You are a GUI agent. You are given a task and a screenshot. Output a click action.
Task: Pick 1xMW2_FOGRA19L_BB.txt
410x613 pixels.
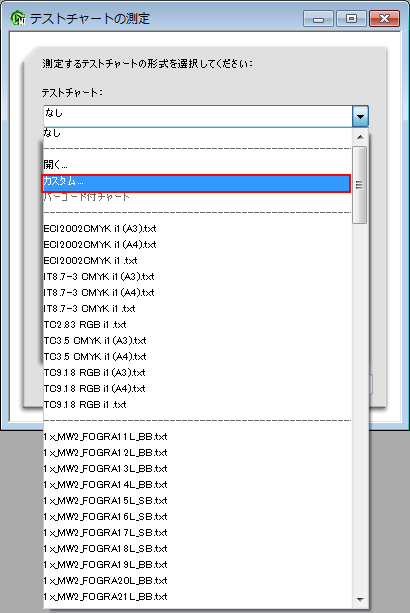(x=197, y=565)
